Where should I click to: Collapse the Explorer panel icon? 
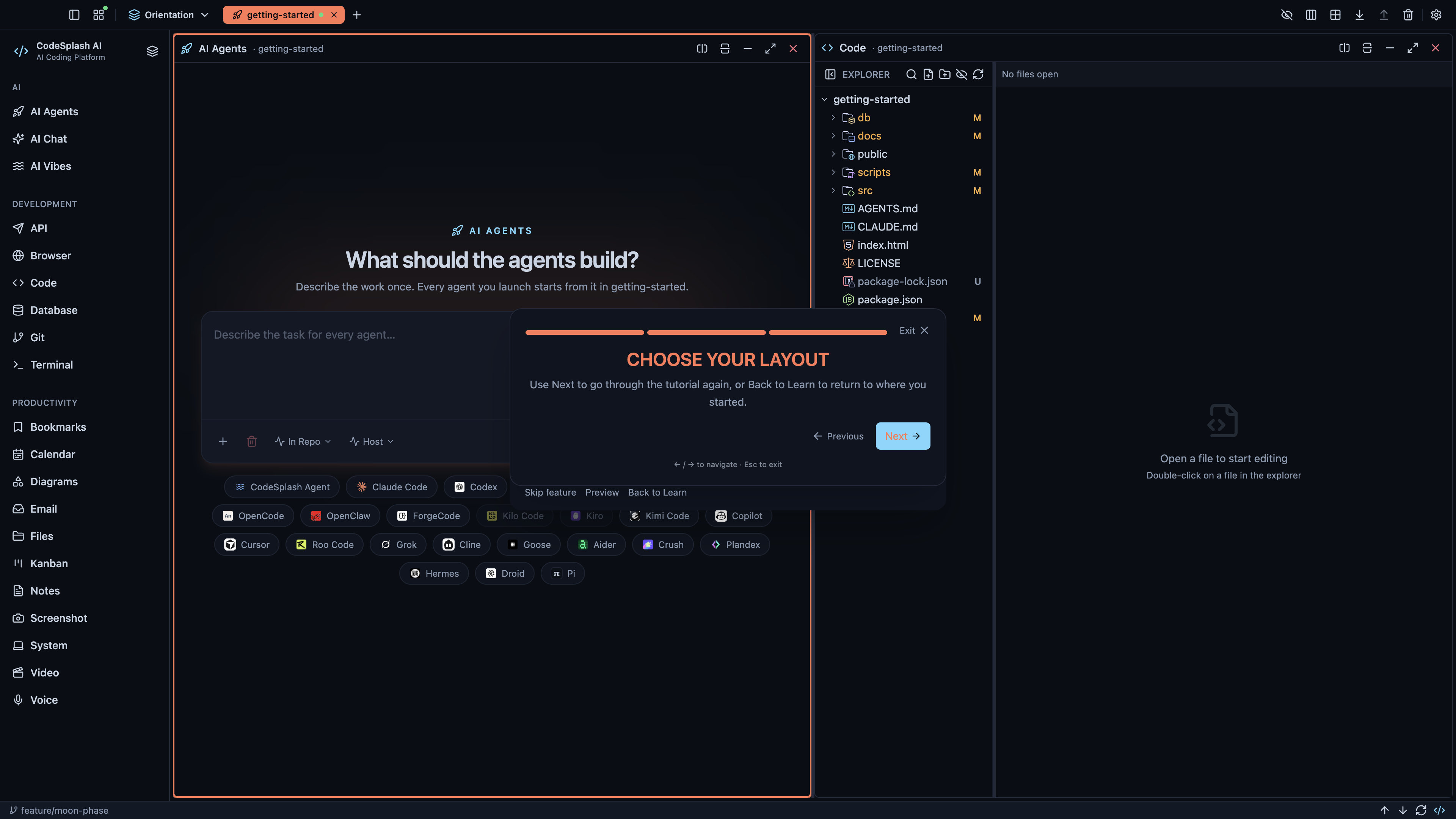tap(830, 74)
